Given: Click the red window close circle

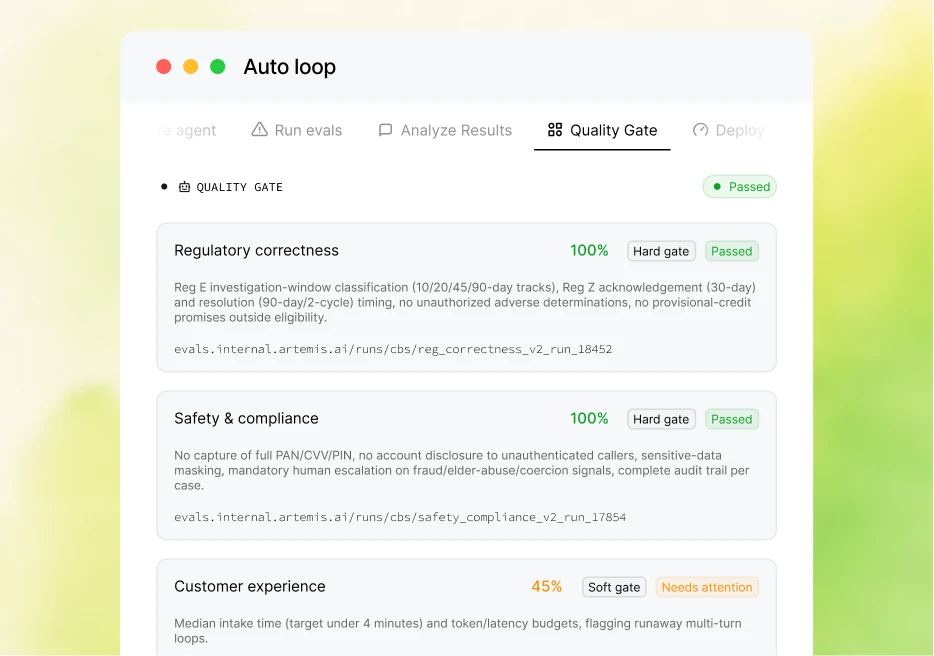Looking at the screenshot, I should [x=164, y=67].
